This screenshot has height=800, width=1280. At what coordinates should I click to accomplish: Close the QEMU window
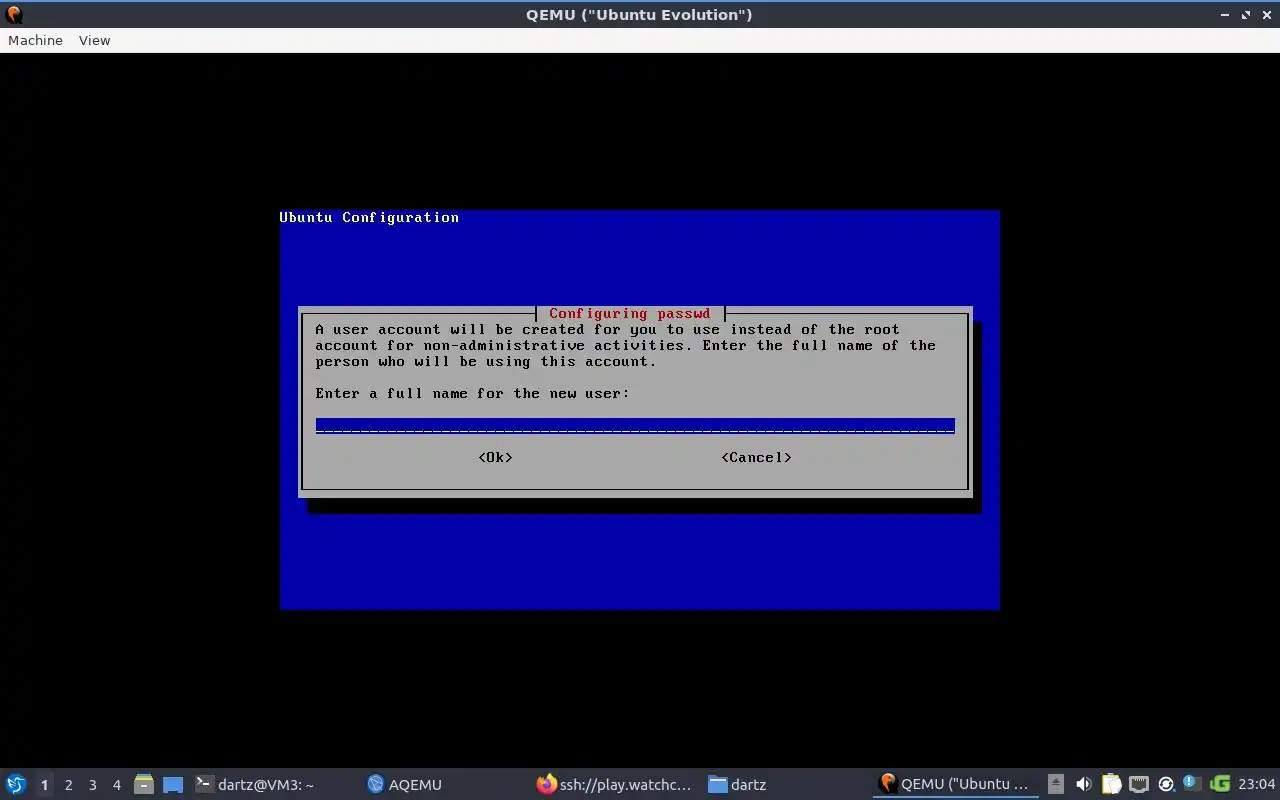(1266, 15)
